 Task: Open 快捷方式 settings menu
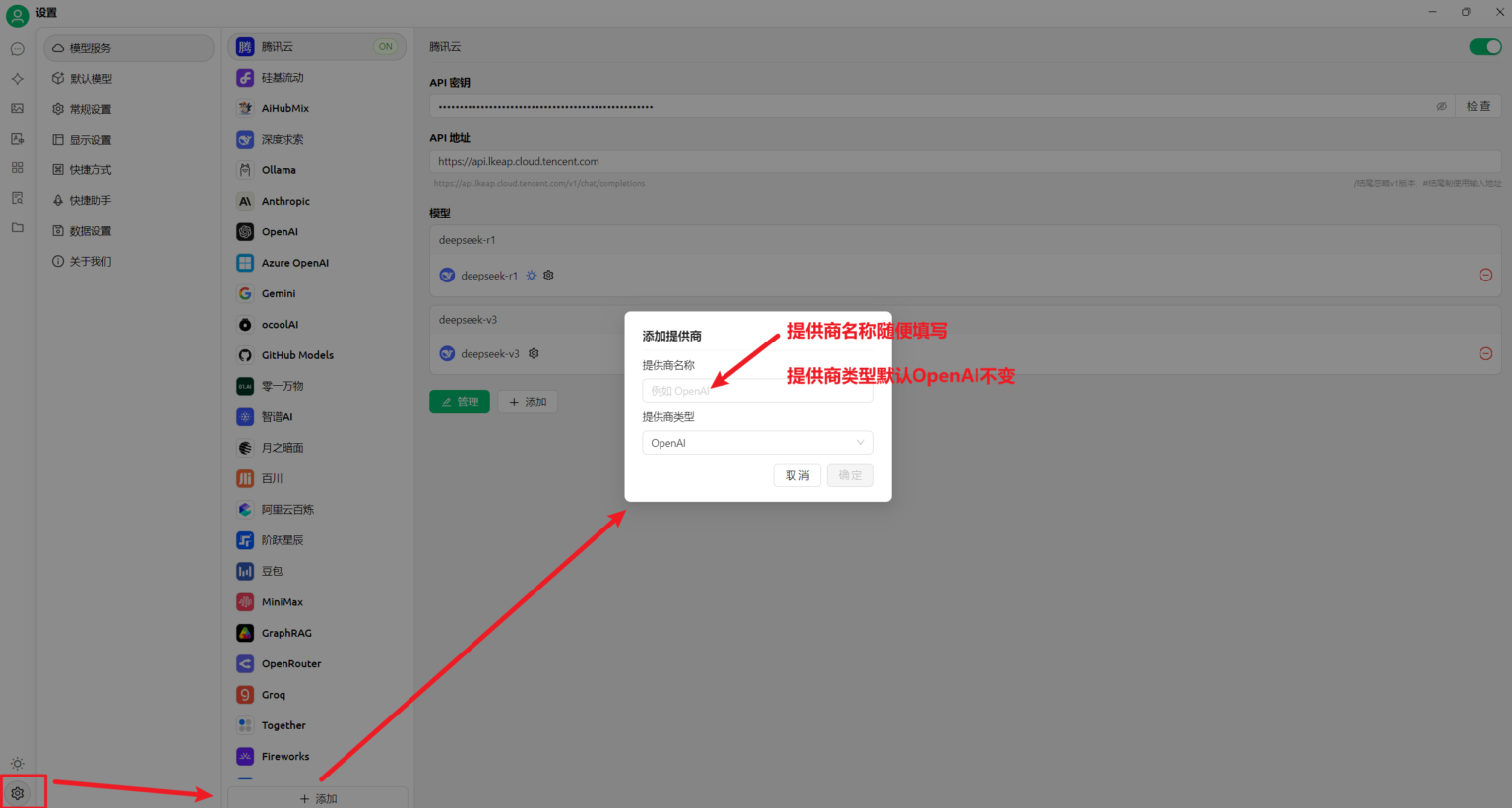click(128, 170)
